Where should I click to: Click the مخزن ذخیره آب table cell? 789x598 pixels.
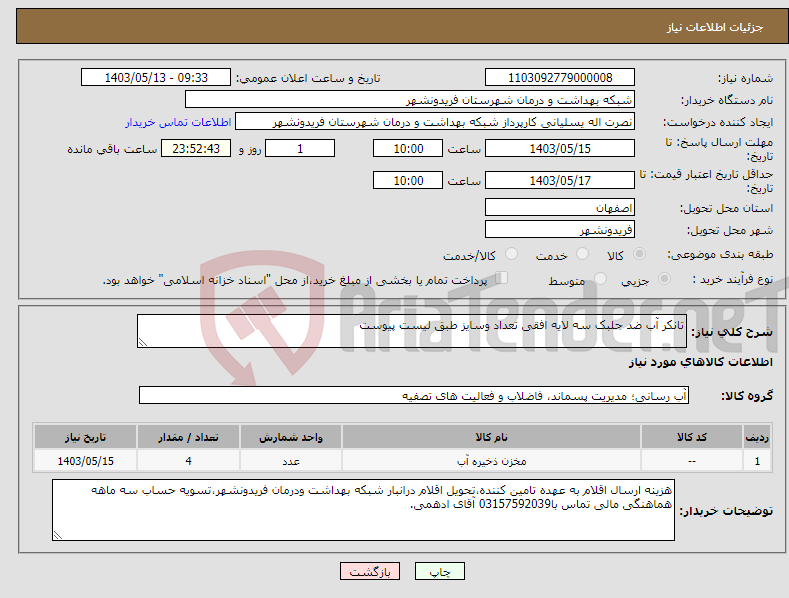491,461
